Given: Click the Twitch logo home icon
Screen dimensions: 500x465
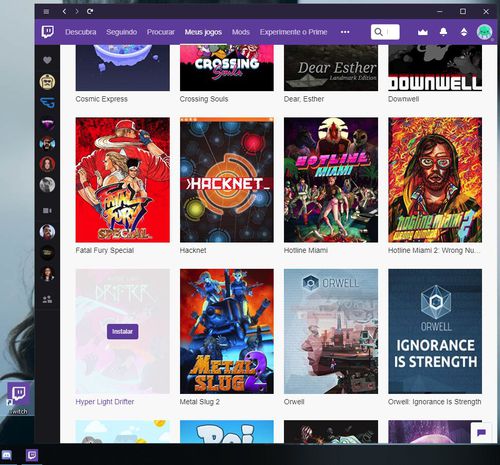Looking at the screenshot, I should (47, 32).
